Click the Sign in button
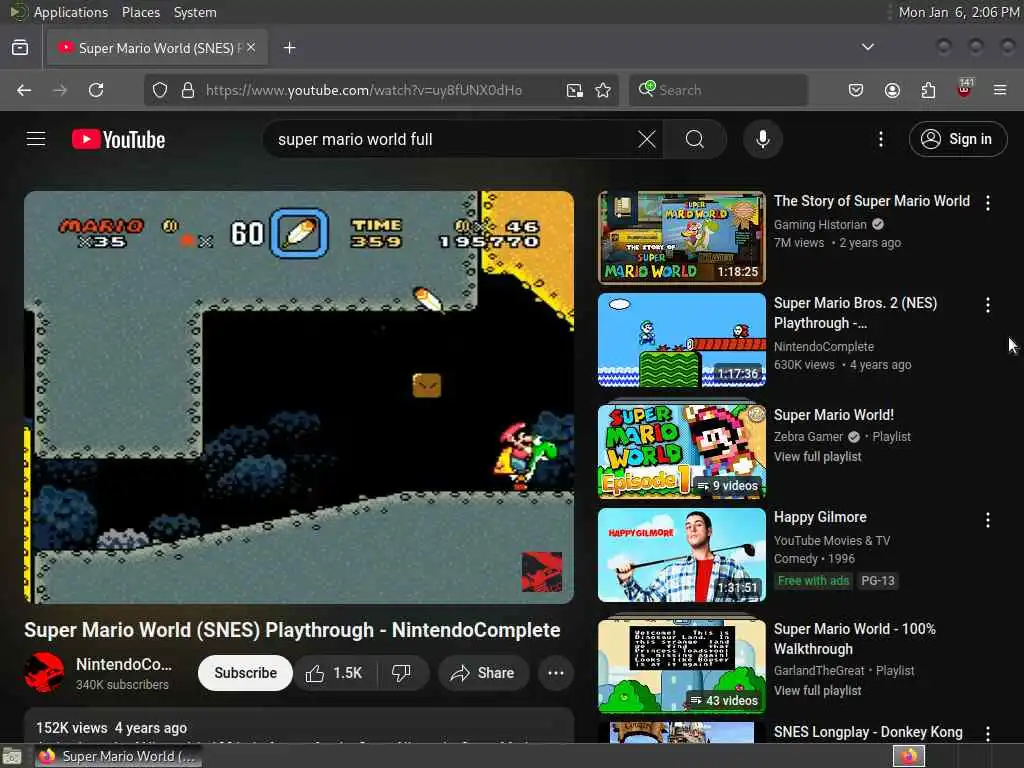This screenshot has height=768, width=1024. (x=957, y=139)
